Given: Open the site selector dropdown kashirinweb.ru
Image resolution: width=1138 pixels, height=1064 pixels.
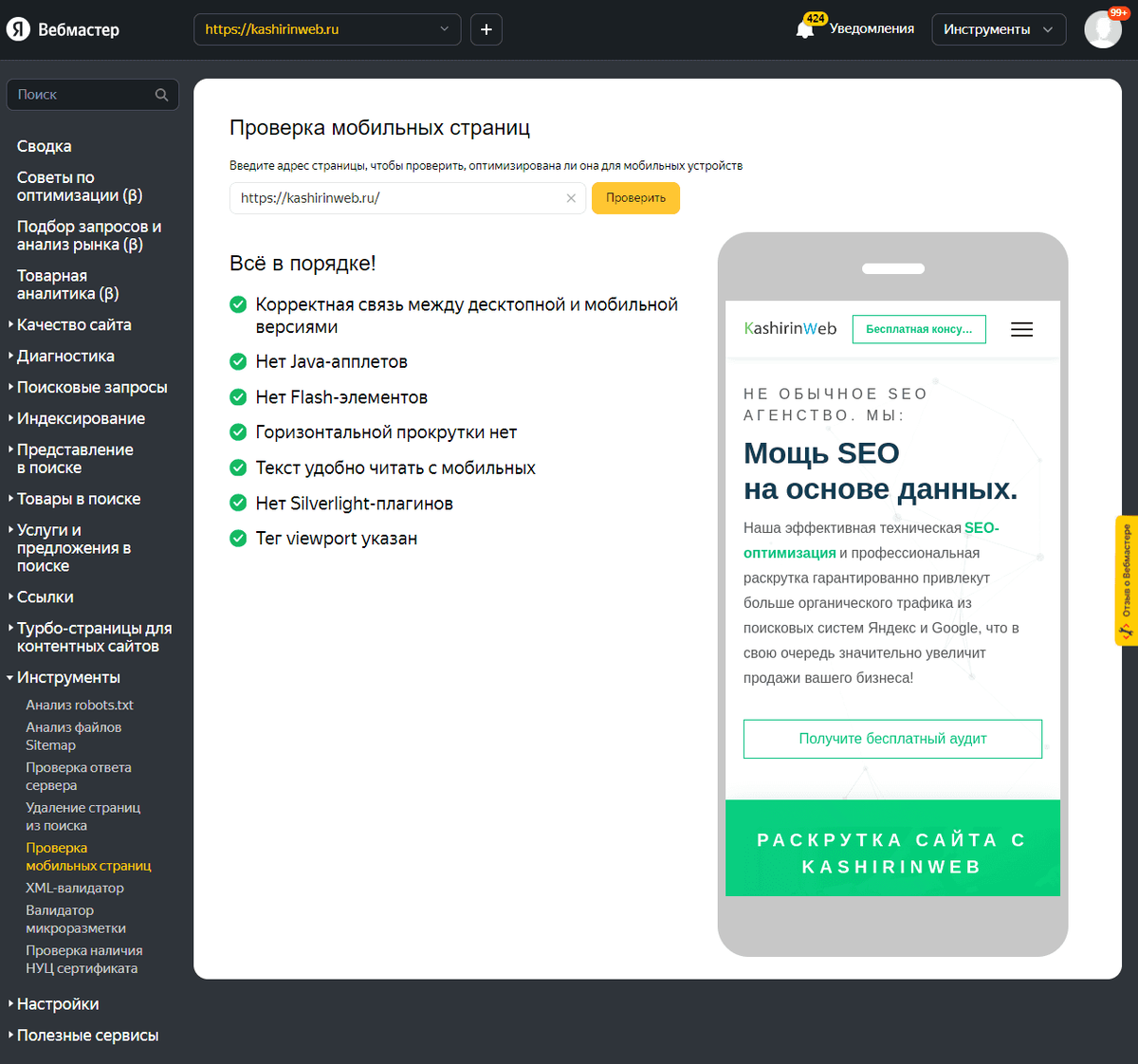Looking at the screenshot, I should point(327,29).
